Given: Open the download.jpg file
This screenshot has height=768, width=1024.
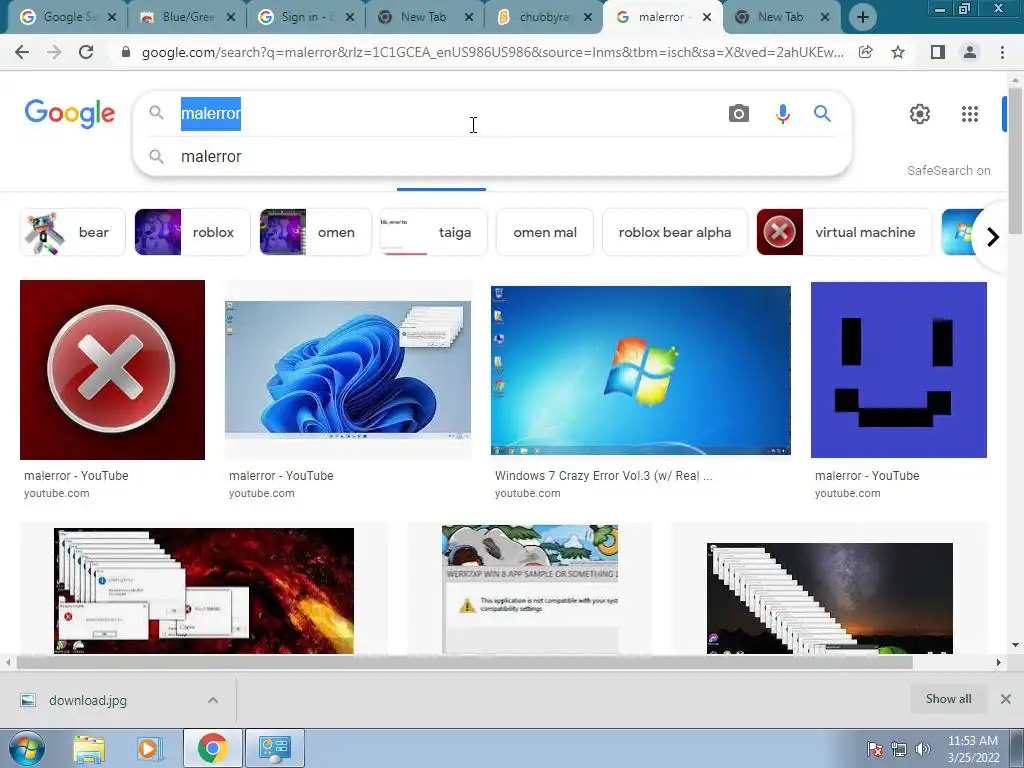Looking at the screenshot, I should click(x=88, y=700).
